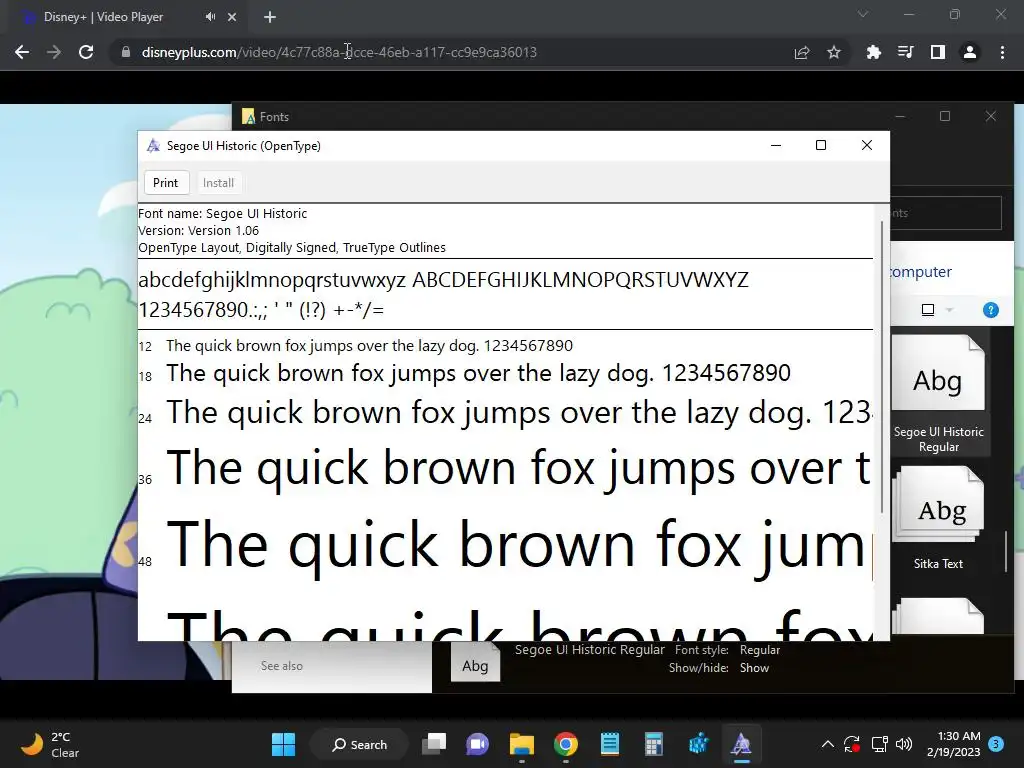
Task: Open volume tray icon
Action: [x=904, y=744]
